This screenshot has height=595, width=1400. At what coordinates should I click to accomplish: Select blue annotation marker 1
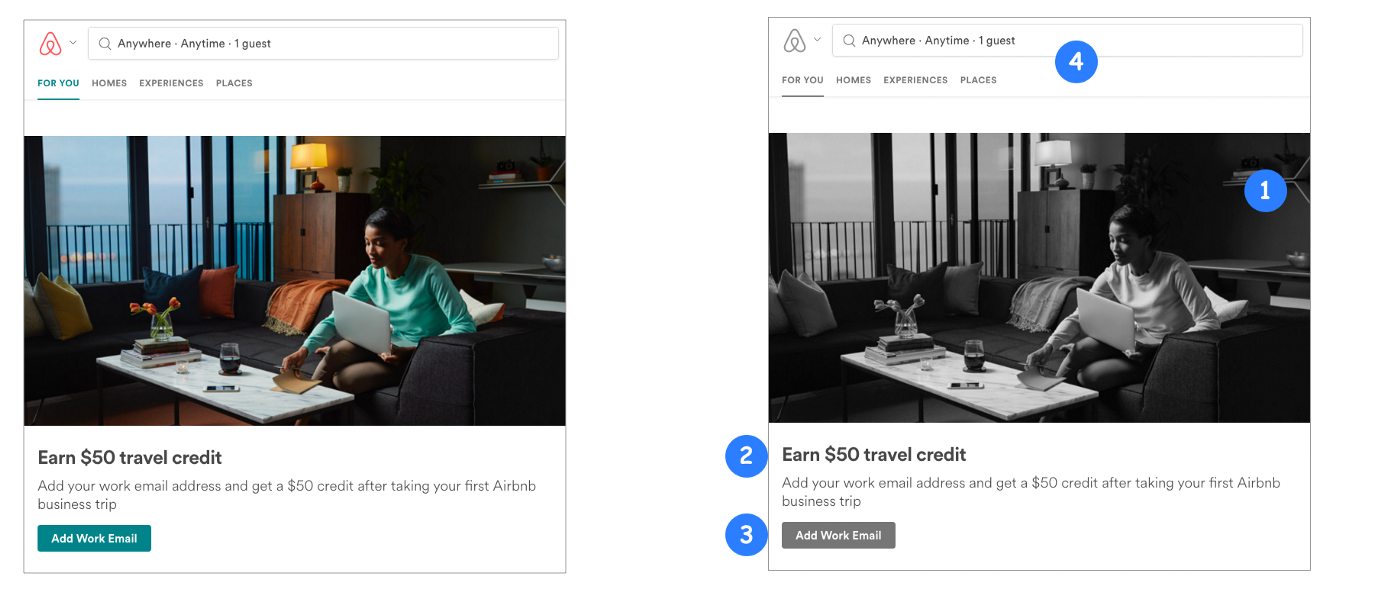tap(1265, 191)
